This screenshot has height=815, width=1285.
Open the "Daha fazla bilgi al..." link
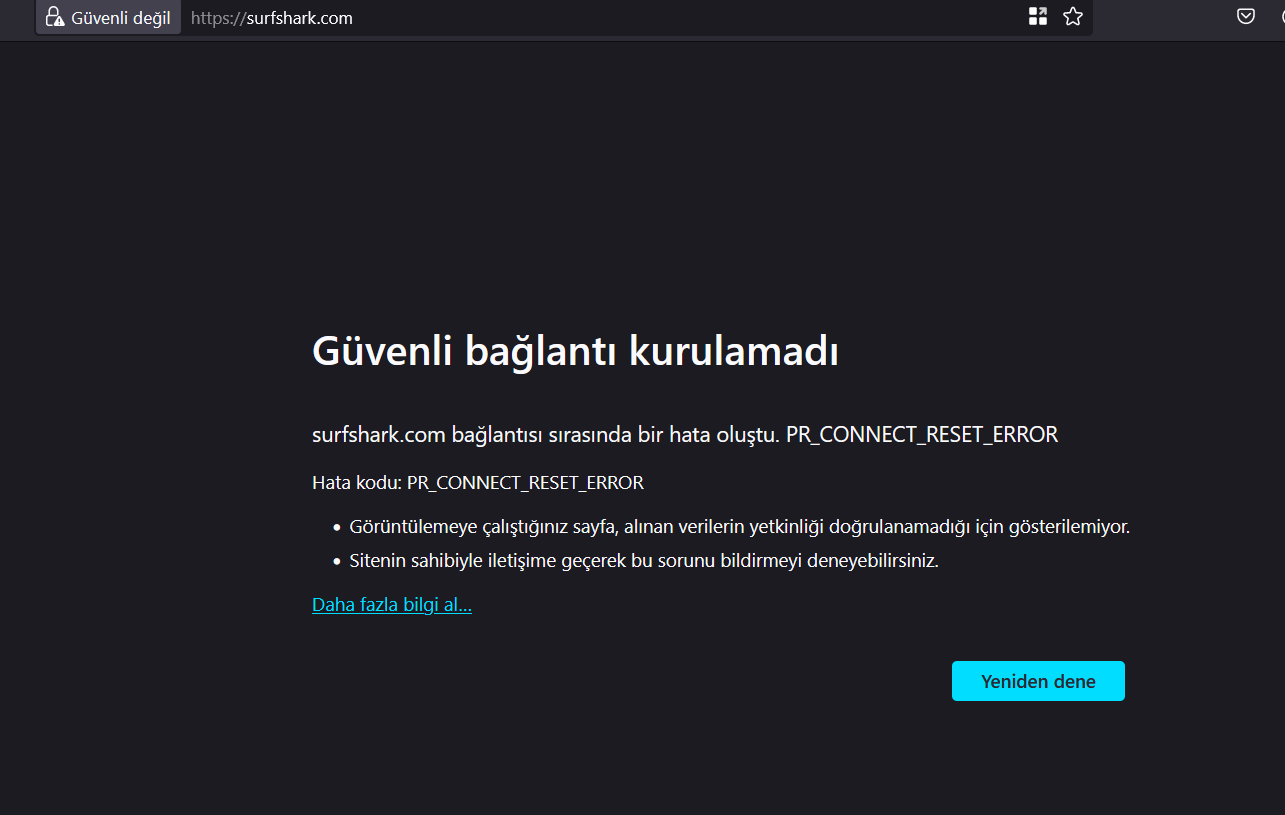pos(392,605)
